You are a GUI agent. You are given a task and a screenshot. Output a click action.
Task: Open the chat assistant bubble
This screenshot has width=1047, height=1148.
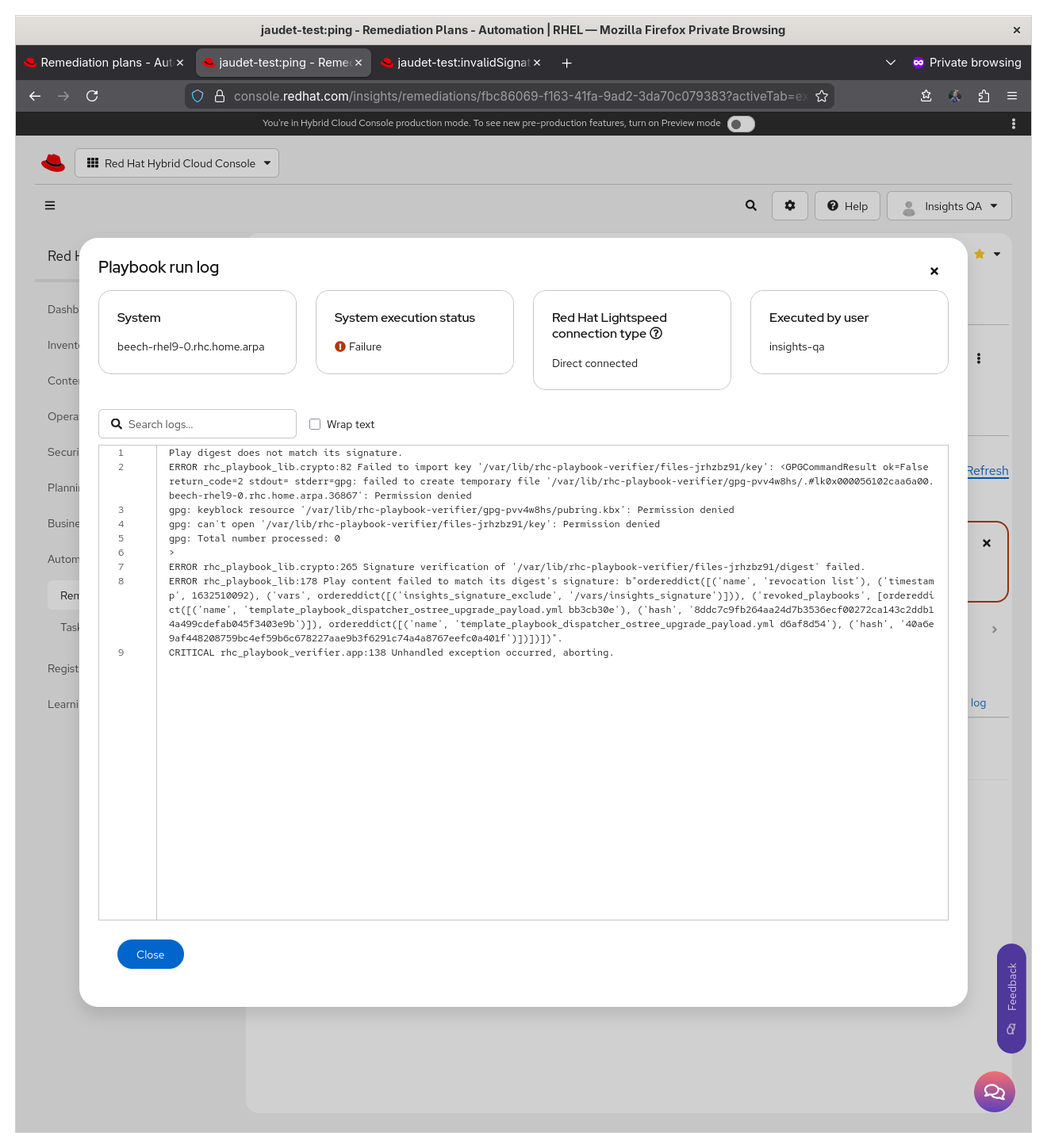point(995,1092)
